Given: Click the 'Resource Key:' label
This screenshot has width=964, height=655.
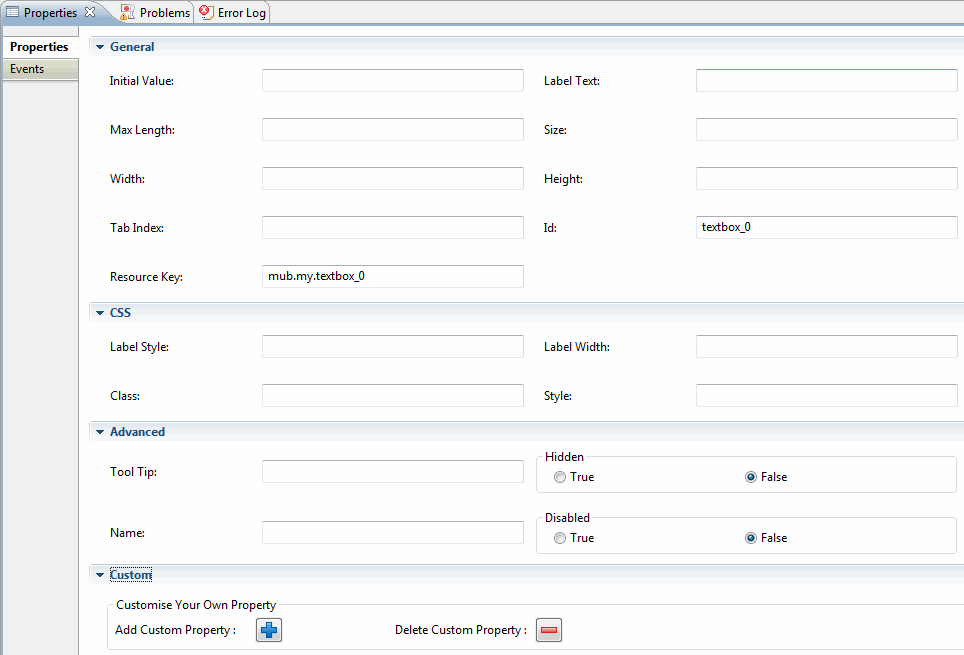Looking at the screenshot, I should click(146, 277).
